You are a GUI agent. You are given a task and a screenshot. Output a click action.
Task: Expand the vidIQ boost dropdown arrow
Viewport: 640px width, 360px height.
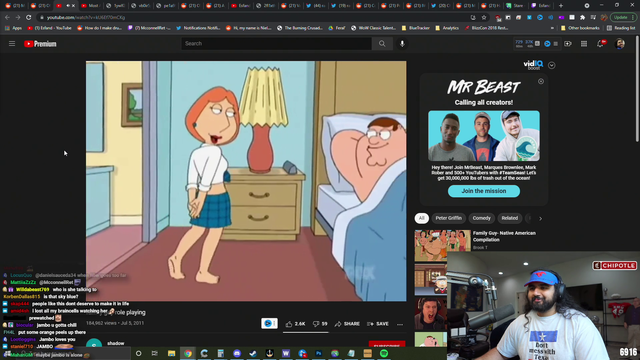[x=551, y=65]
